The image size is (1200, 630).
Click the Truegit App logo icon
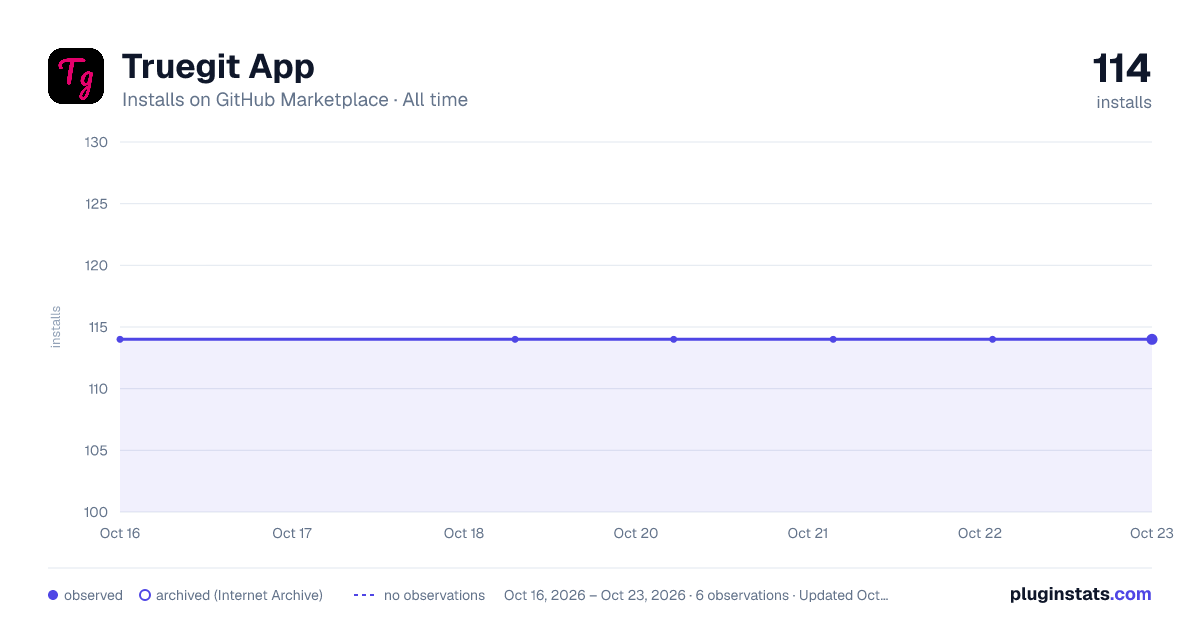pyautogui.click(x=76, y=76)
